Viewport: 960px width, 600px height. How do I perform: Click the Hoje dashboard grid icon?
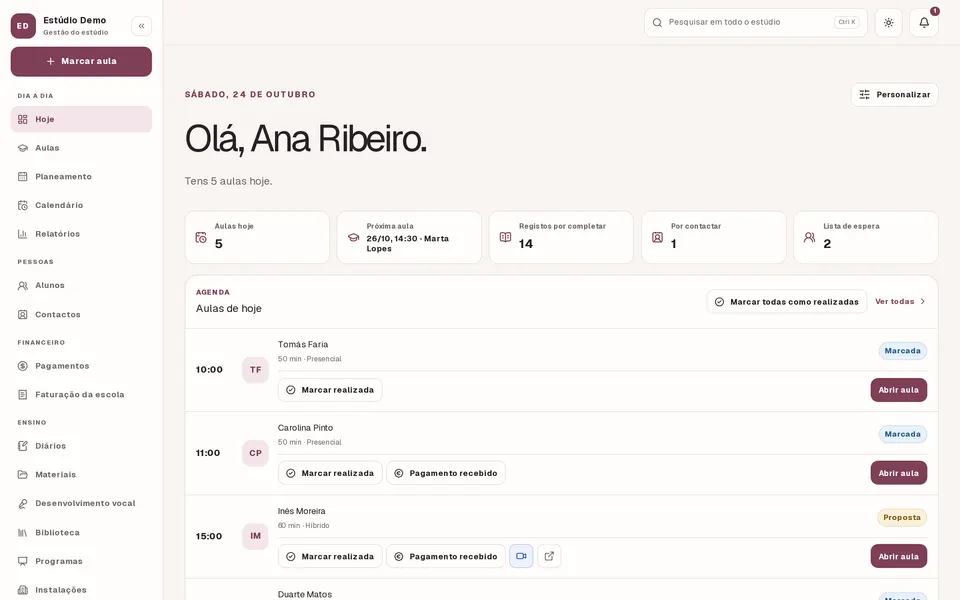pyautogui.click(x=23, y=119)
